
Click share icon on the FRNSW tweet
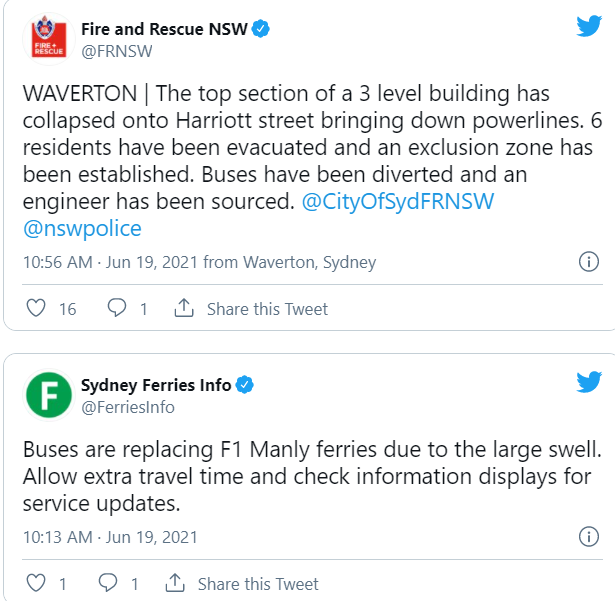coord(184,308)
